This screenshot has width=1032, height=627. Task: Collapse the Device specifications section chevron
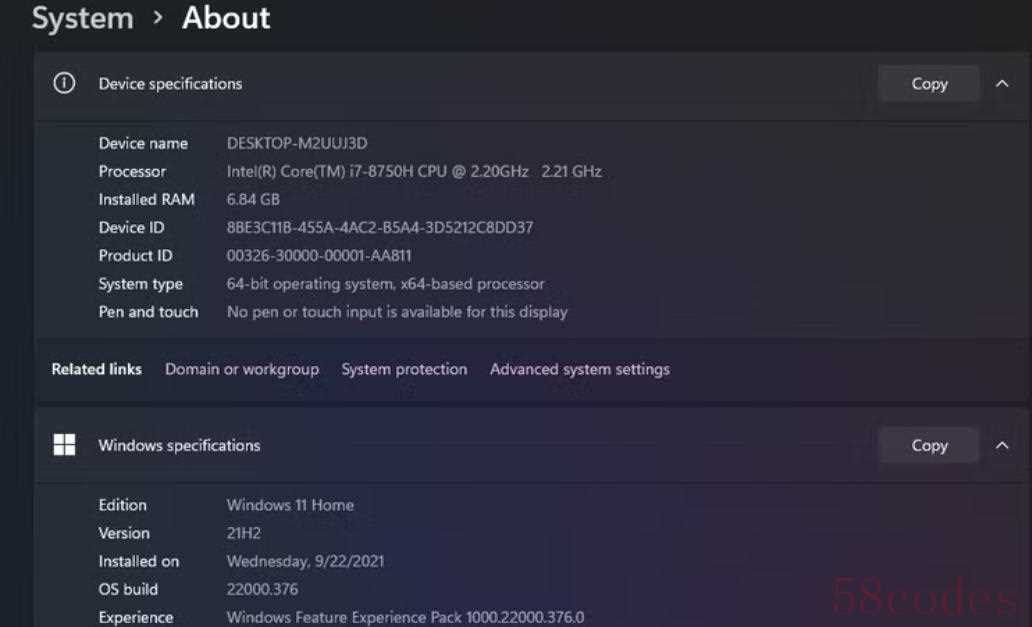pyautogui.click(x=1002, y=84)
